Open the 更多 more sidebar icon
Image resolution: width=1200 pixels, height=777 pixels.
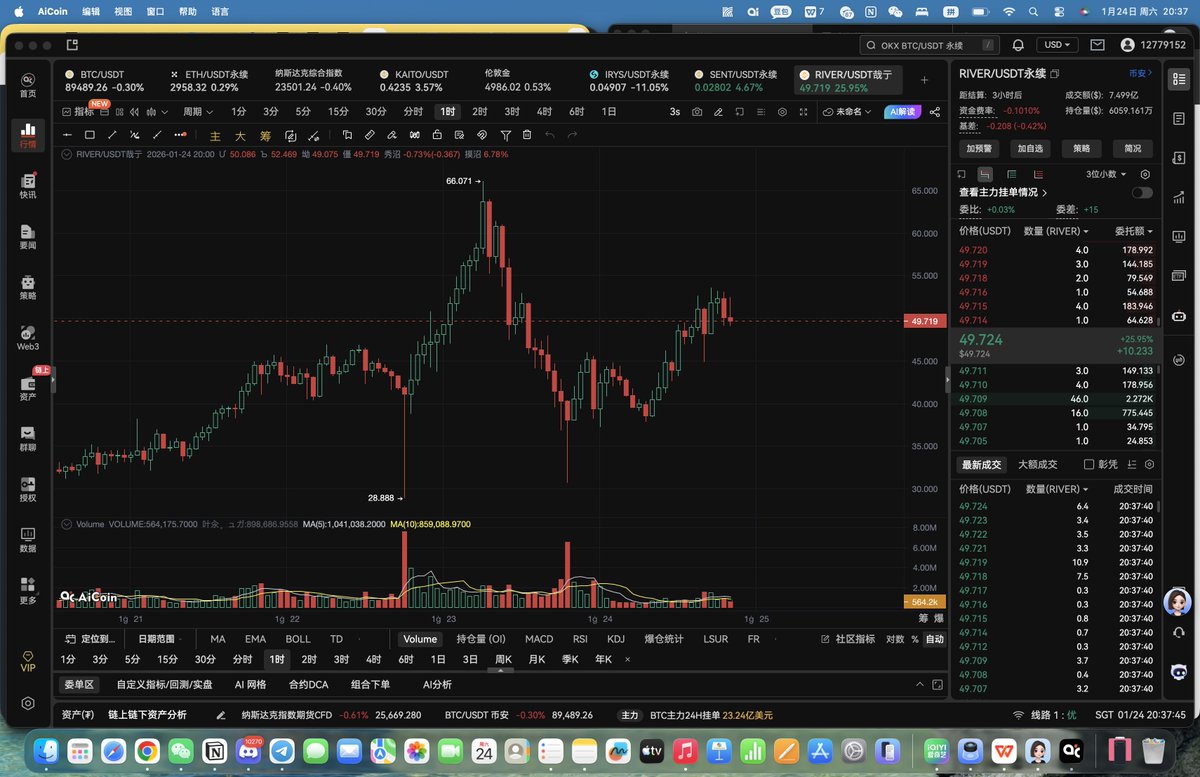click(x=28, y=592)
